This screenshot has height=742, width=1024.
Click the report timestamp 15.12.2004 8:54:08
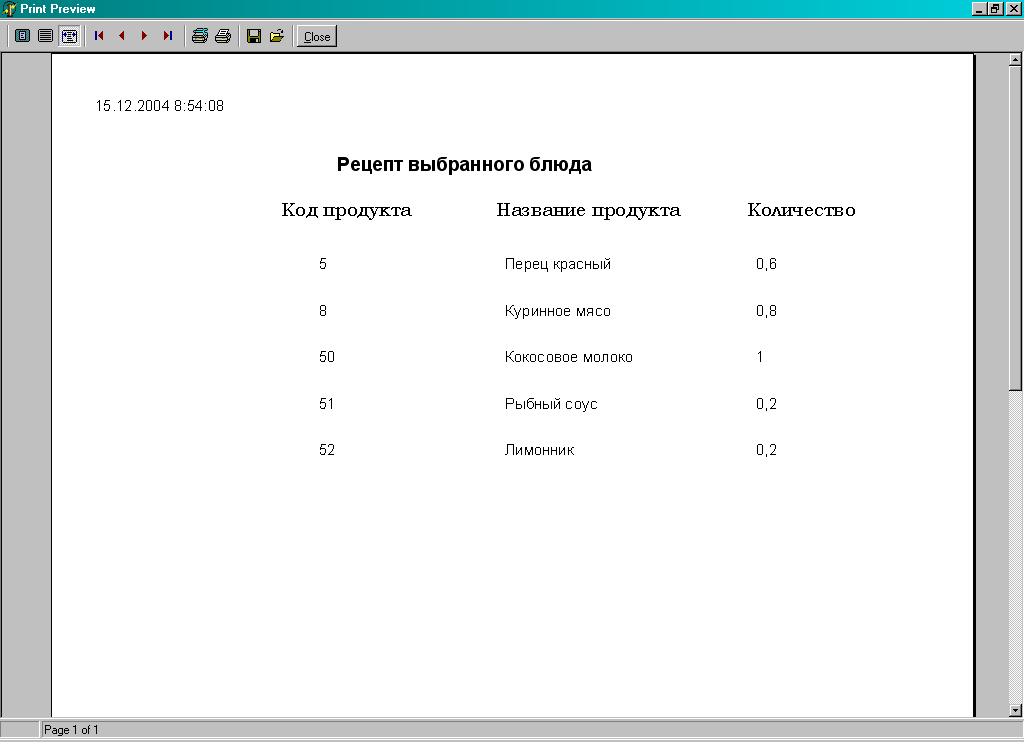[160, 106]
